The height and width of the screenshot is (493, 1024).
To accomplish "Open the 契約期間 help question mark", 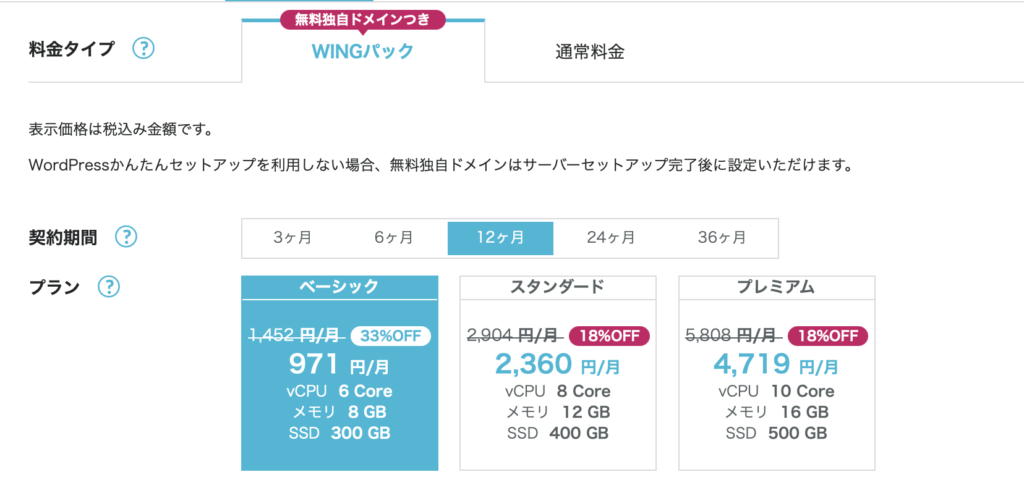I will 126,237.
